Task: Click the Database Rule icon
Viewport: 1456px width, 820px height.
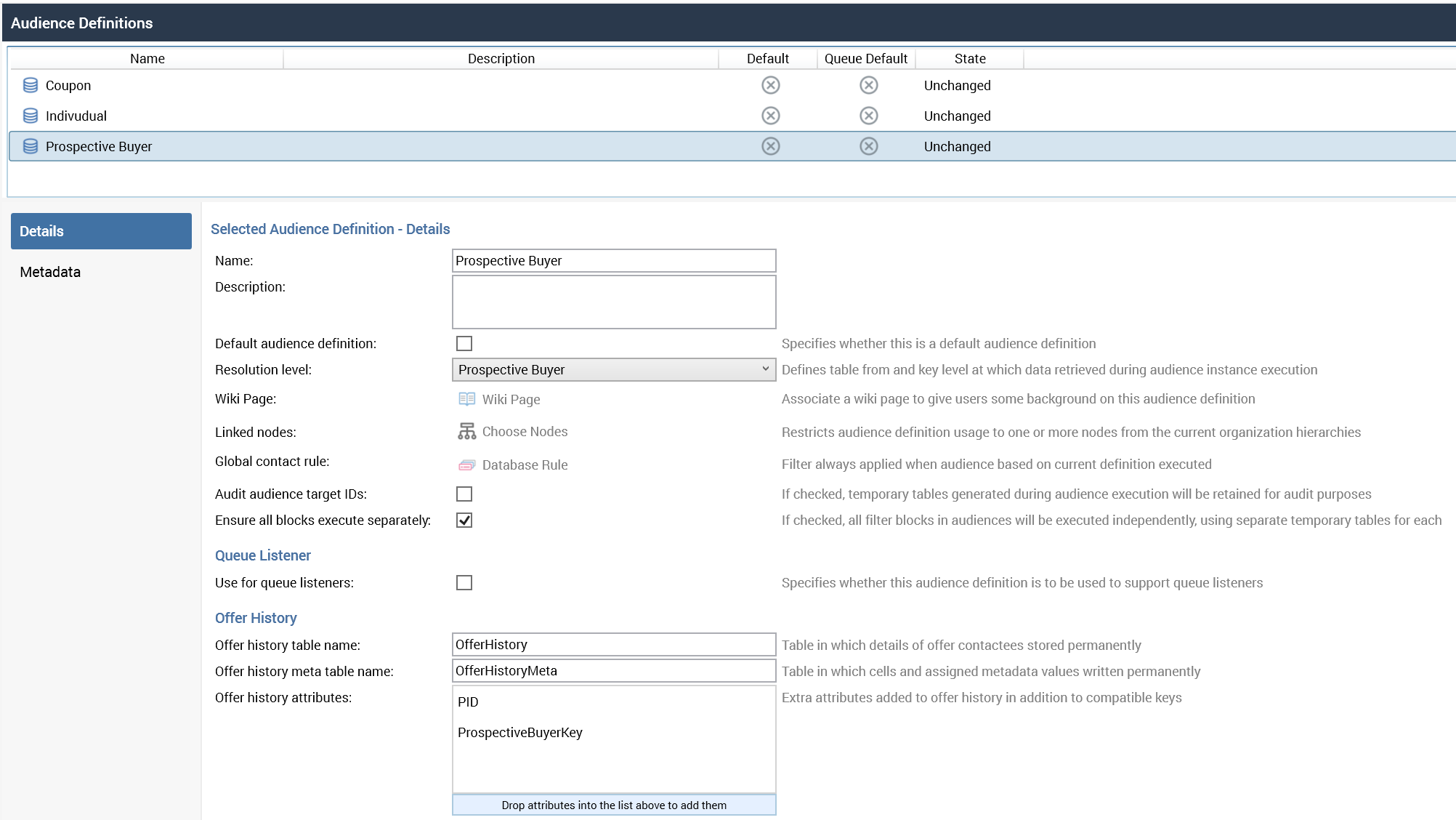Action: point(466,465)
